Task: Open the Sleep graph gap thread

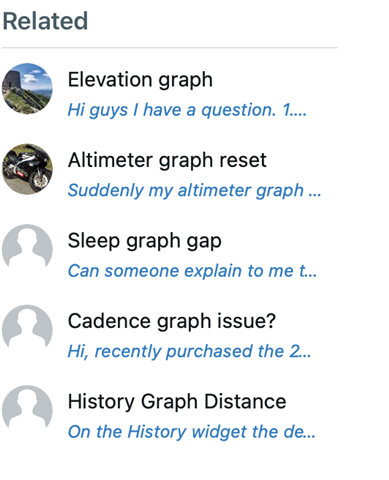Action: (144, 241)
